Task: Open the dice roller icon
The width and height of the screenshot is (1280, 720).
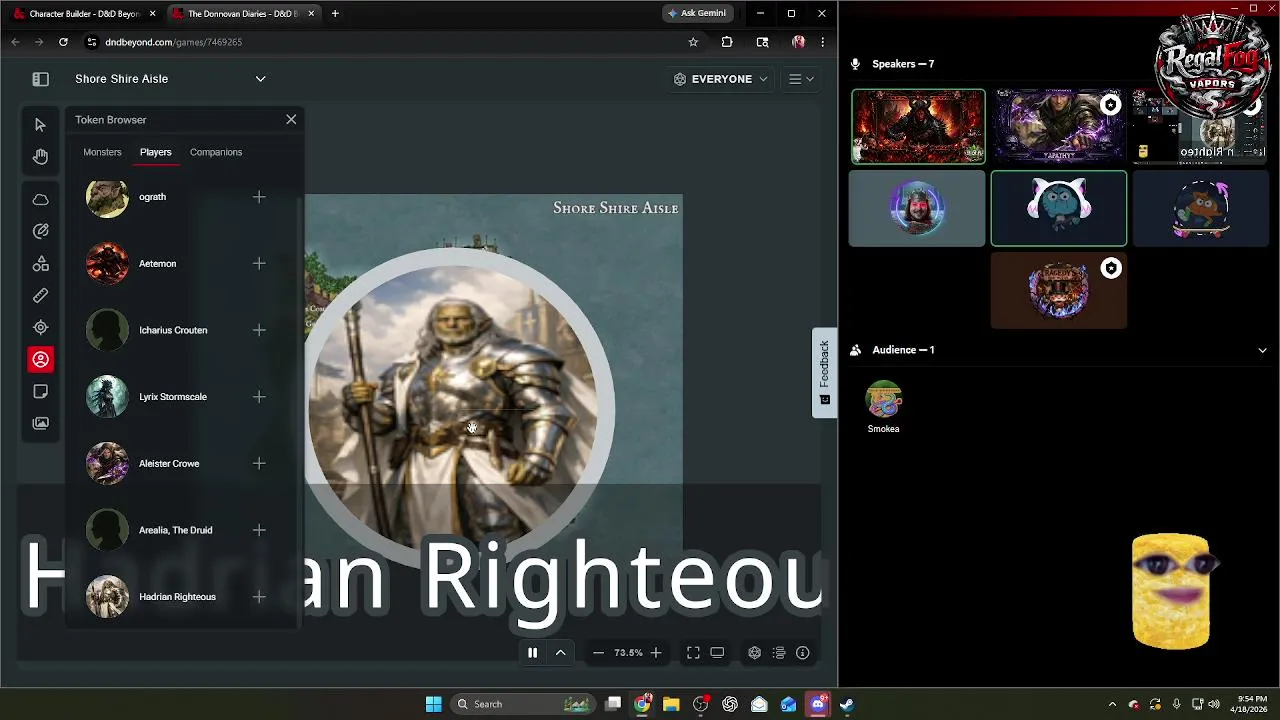Action: pos(755,653)
